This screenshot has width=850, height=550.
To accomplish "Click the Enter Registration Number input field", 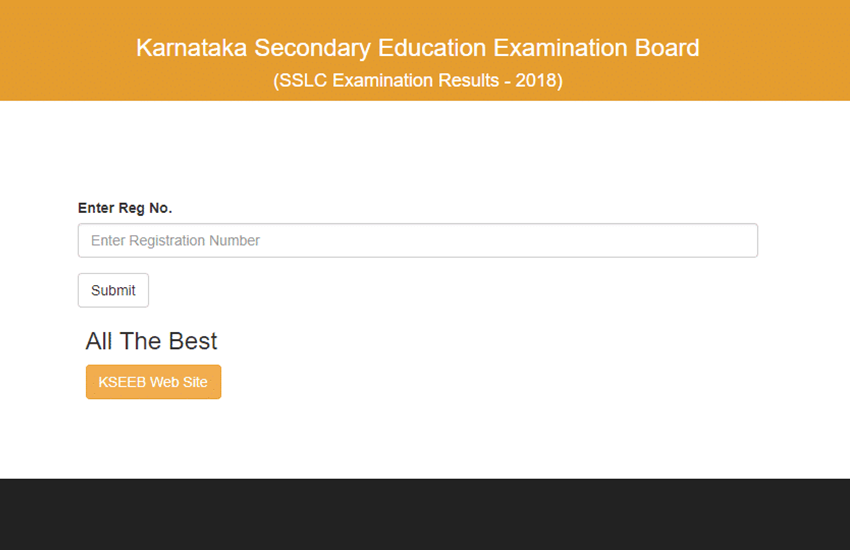I will (x=417, y=241).
